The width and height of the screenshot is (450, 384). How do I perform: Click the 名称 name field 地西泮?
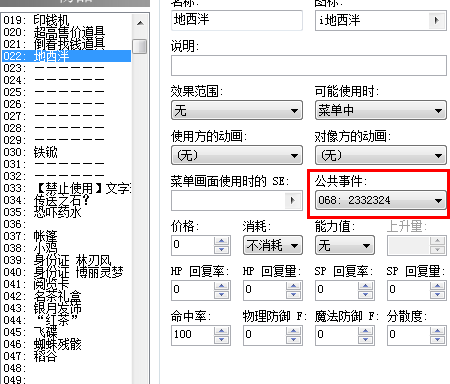click(x=237, y=20)
